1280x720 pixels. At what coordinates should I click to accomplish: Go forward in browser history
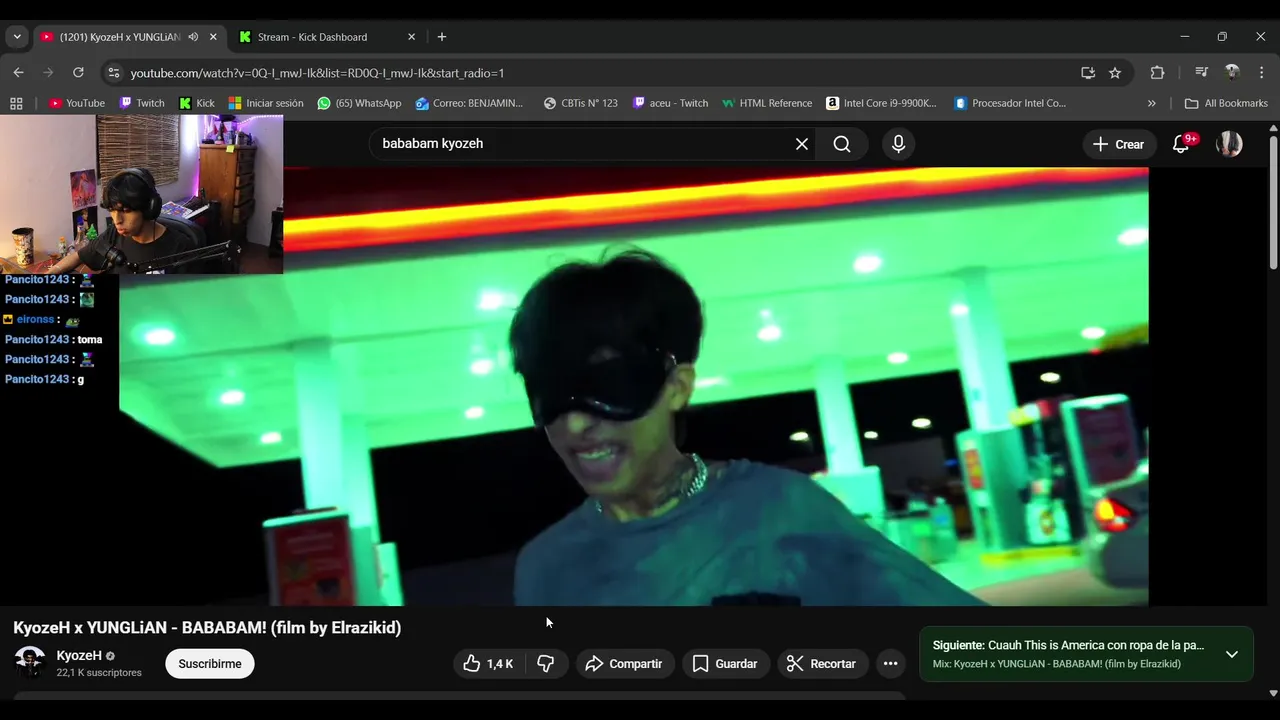[48, 73]
